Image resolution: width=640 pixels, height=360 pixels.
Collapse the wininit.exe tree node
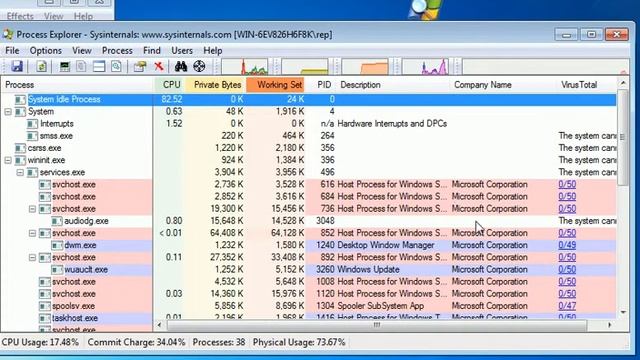(8, 160)
